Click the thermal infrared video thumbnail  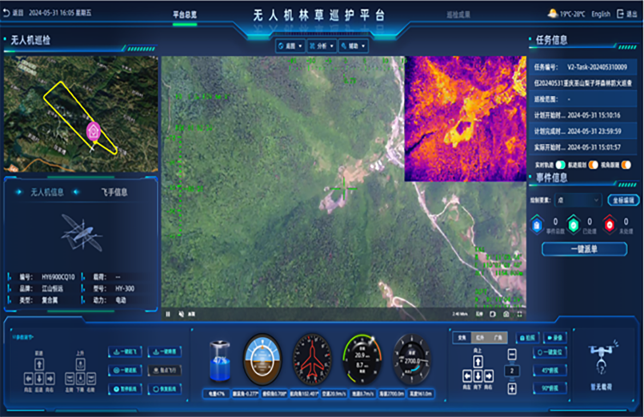click(x=466, y=118)
